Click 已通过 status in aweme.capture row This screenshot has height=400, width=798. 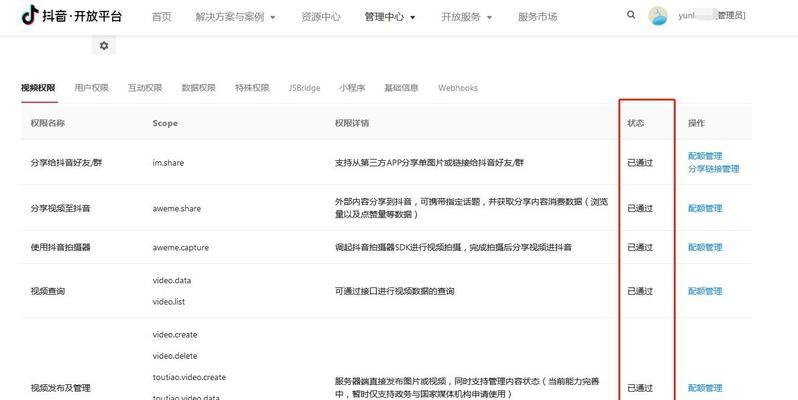point(640,247)
